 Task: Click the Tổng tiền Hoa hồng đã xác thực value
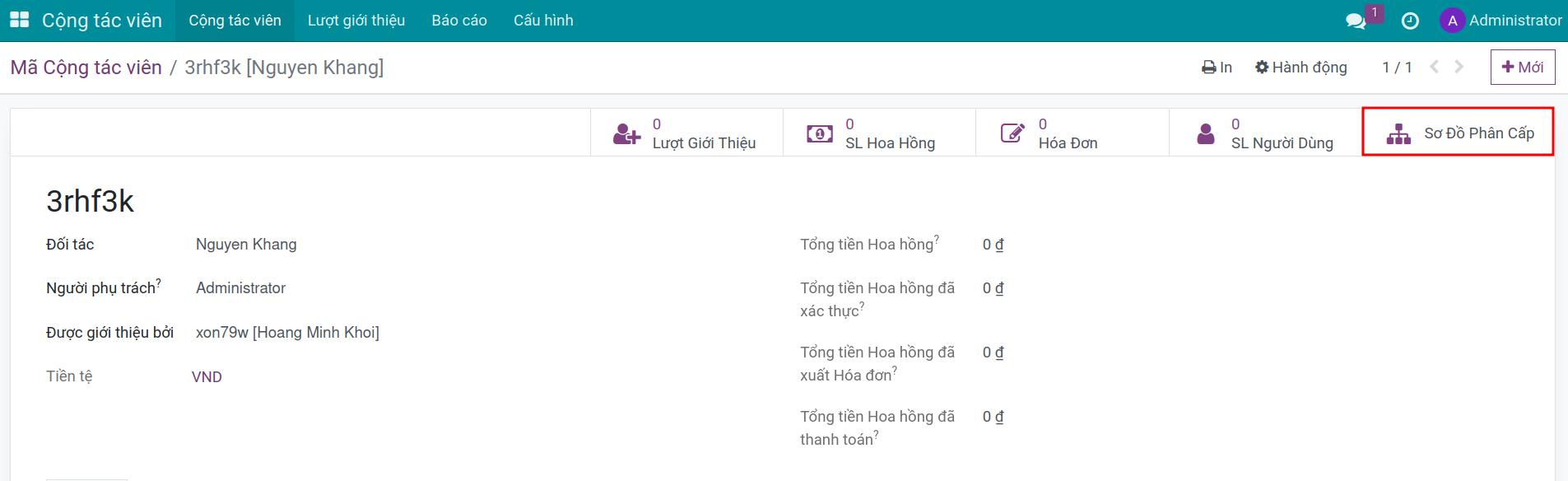993,288
